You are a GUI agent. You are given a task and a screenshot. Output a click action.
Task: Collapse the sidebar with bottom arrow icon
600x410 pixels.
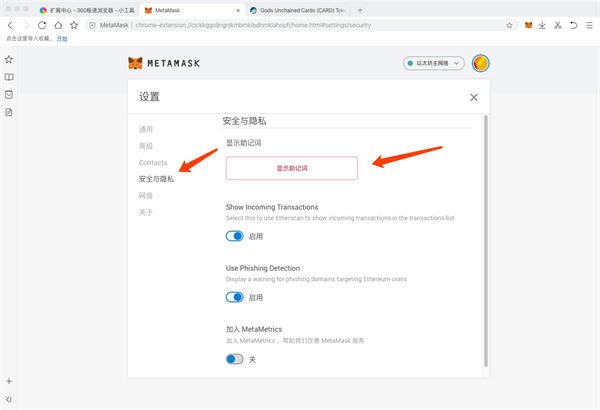[9, 399]
